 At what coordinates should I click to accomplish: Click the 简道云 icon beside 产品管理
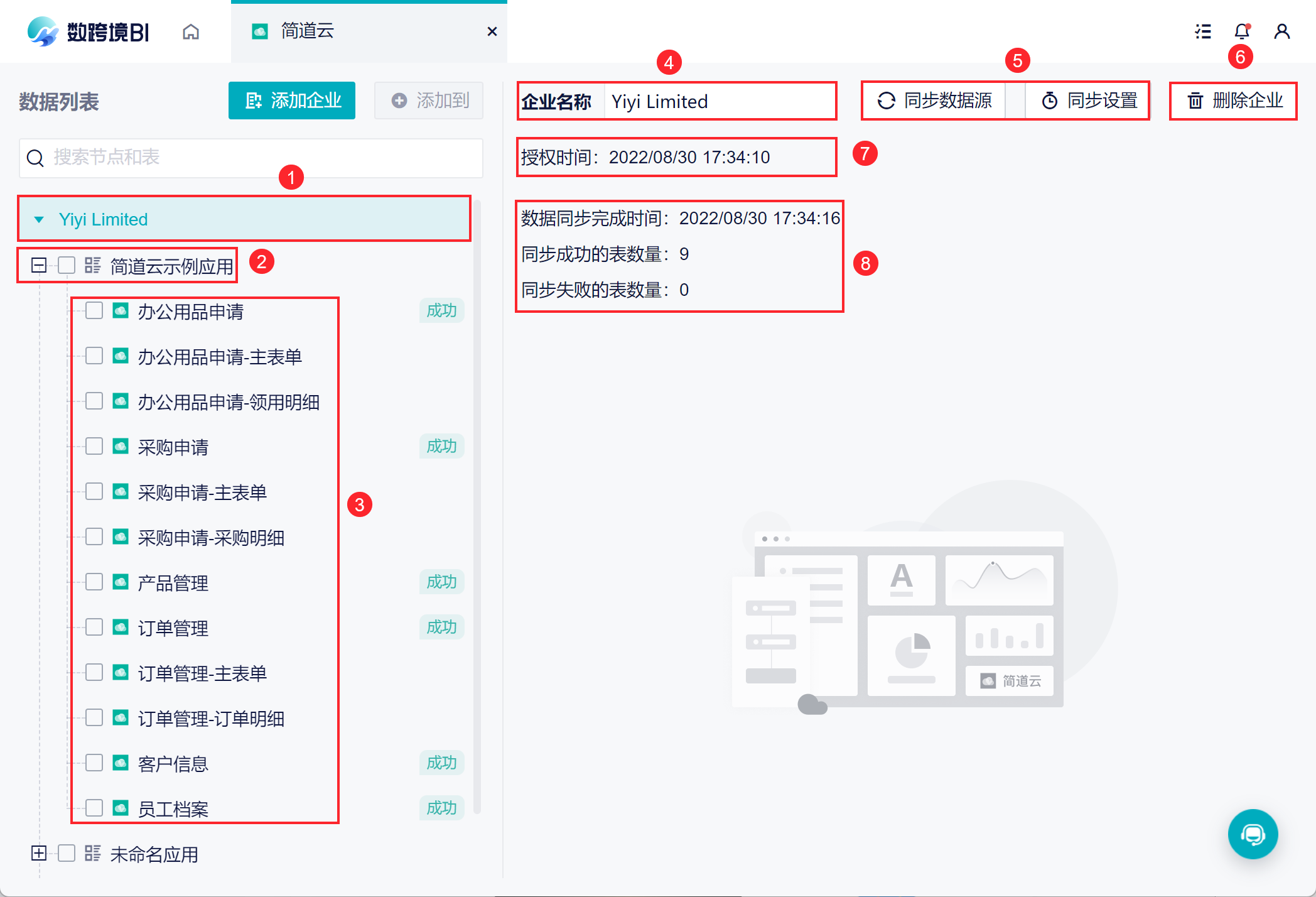click(x=121, y=582)
